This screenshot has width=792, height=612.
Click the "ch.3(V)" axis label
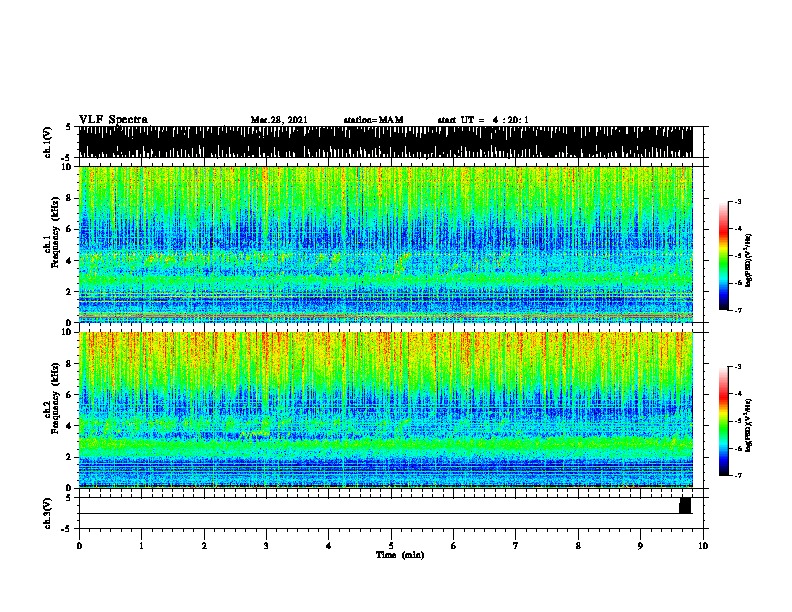pyautogui.click(x=48, y=513)
